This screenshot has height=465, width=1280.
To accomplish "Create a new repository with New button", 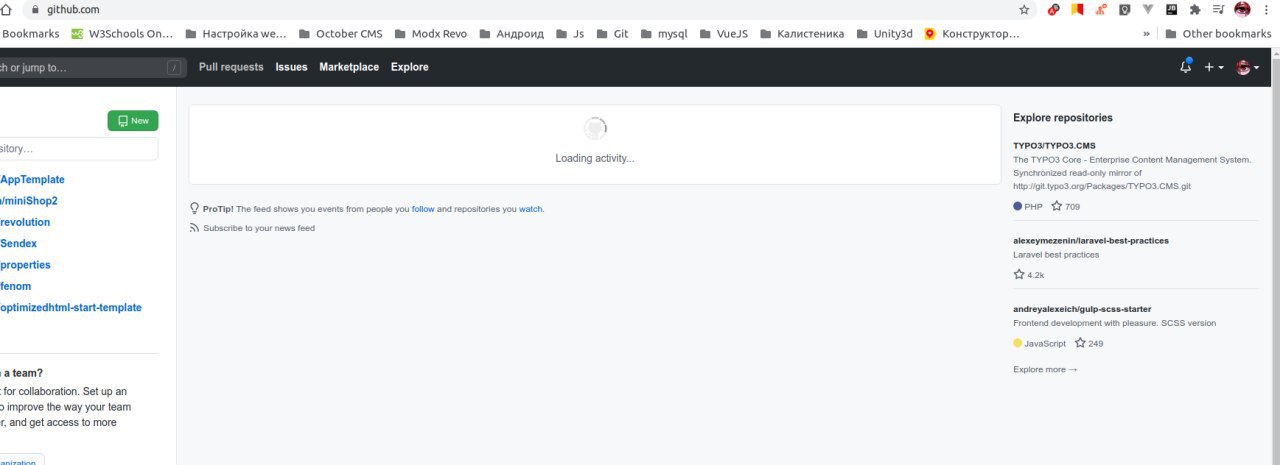I will click(133, 121).
